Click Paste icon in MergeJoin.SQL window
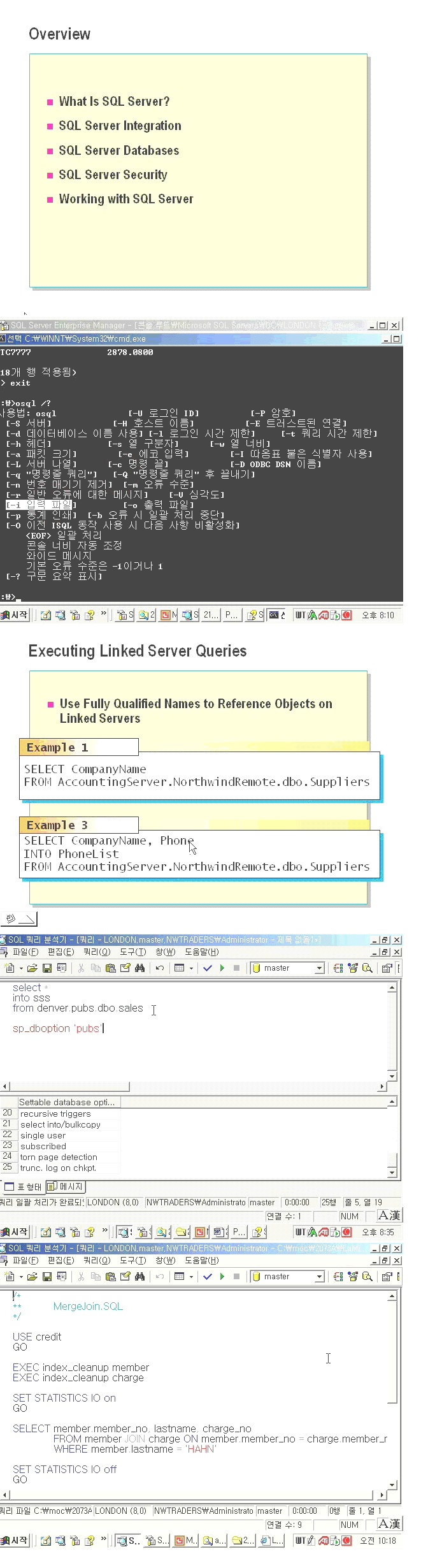 pos(110,1277)
